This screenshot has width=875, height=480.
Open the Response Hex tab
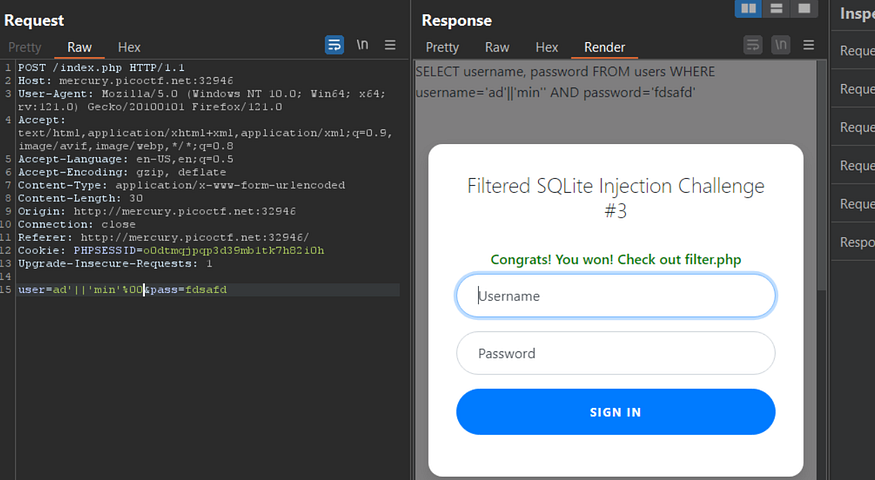tap(546, 47)
